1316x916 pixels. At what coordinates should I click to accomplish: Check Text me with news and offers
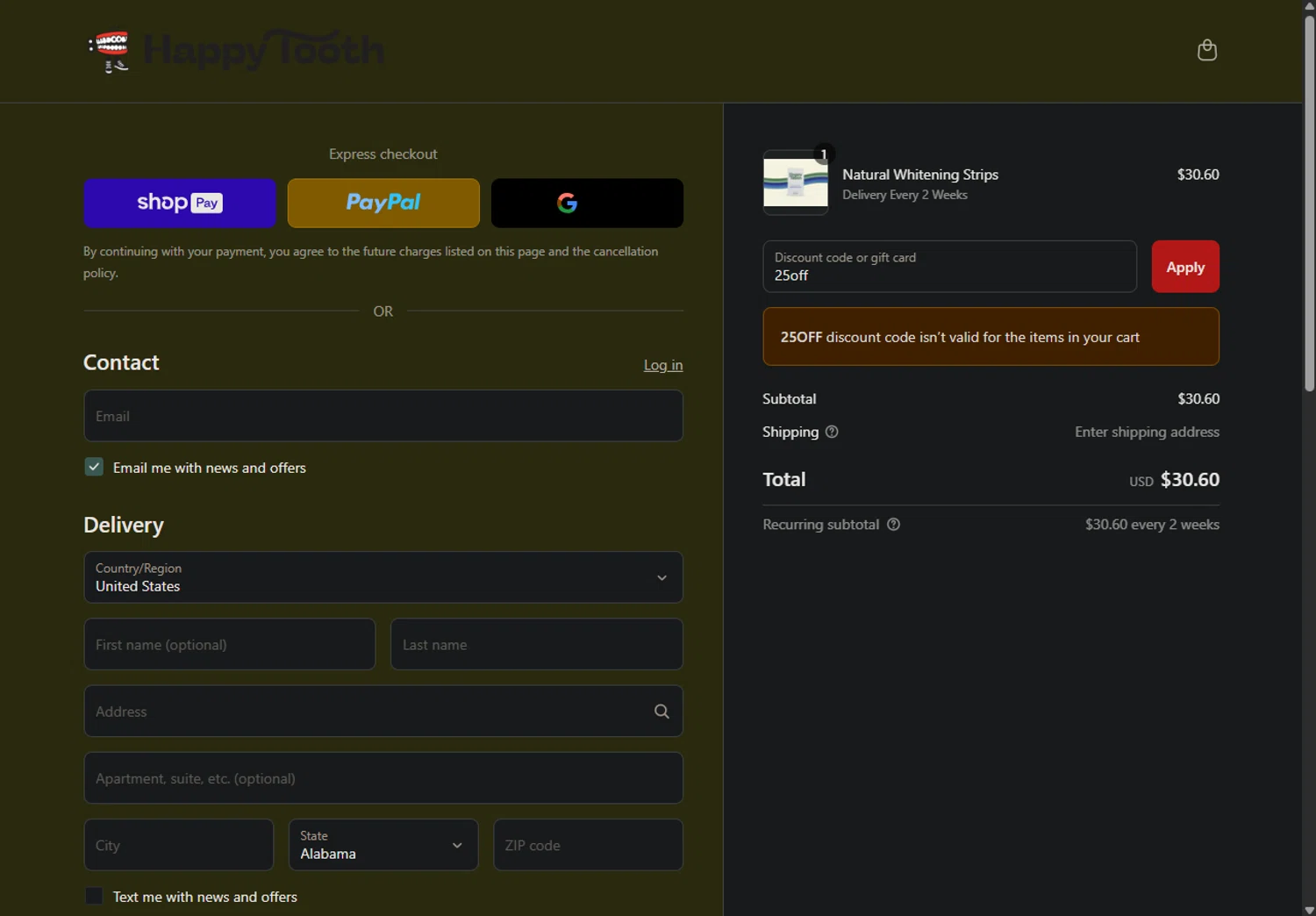point(94,896)
